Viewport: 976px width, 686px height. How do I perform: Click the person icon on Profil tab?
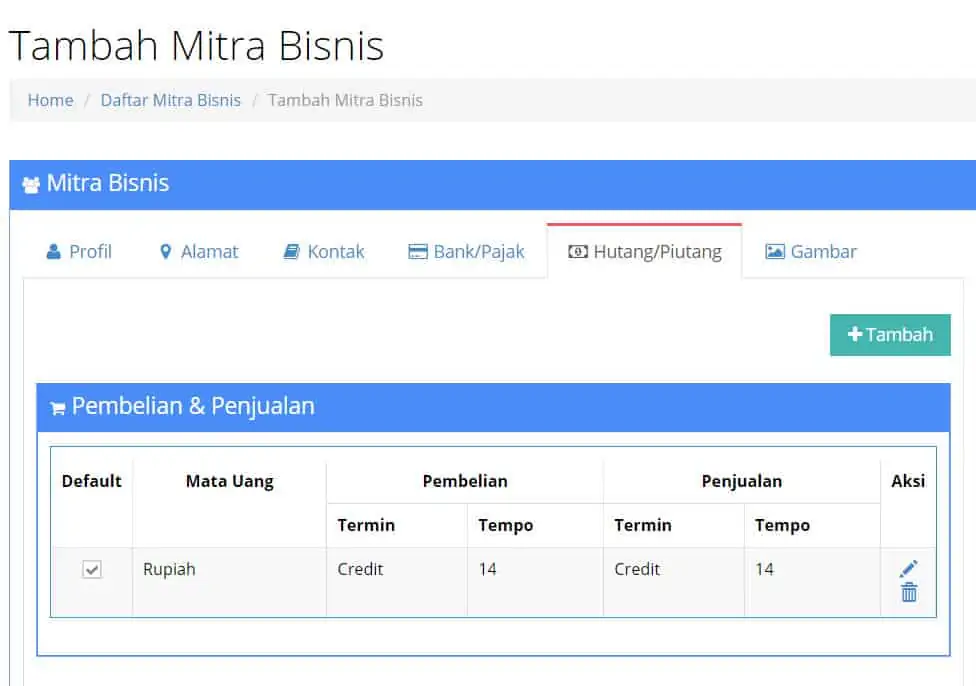click(x=54, y=251)
